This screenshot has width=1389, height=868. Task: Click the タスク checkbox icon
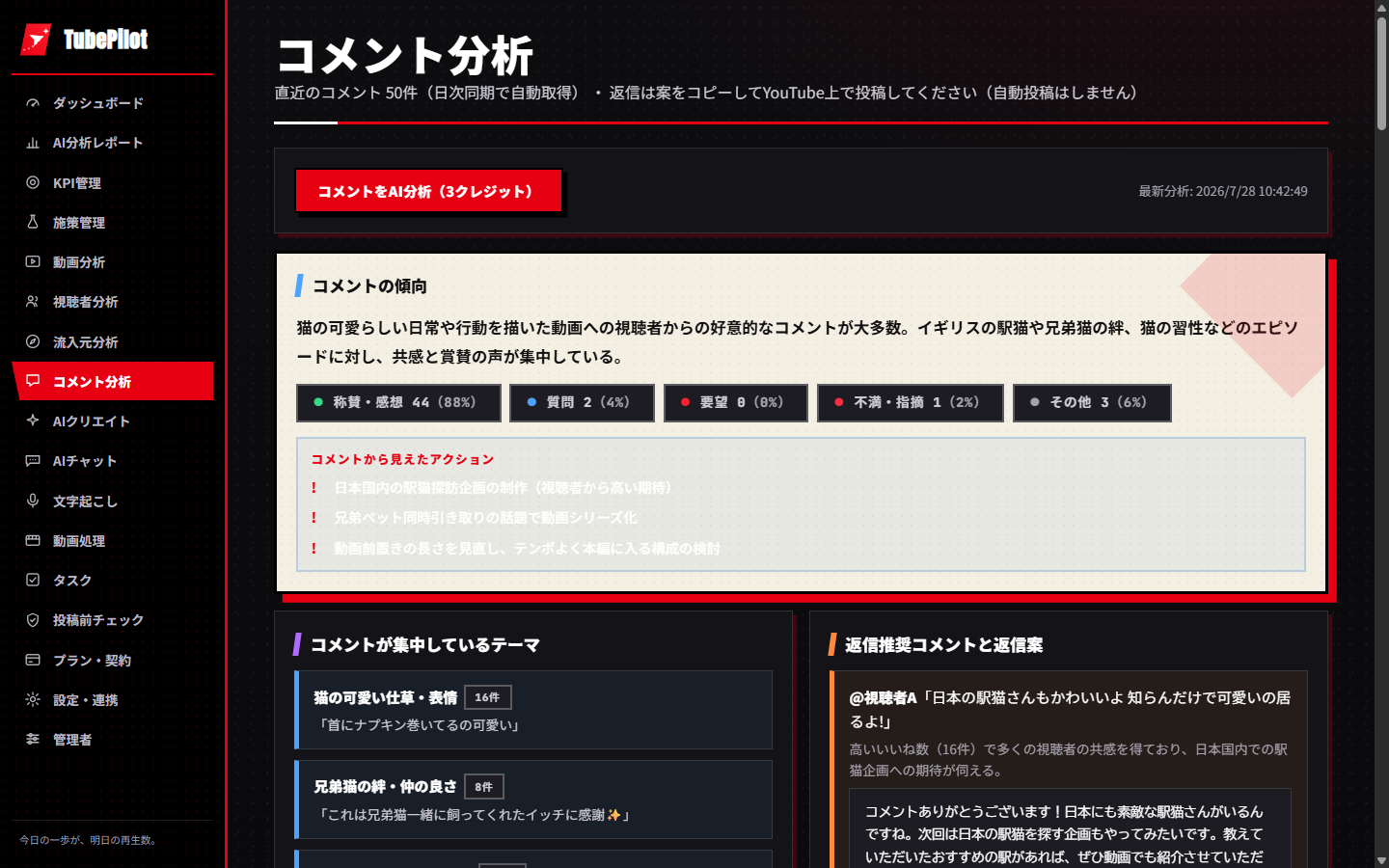coord(33,580)
